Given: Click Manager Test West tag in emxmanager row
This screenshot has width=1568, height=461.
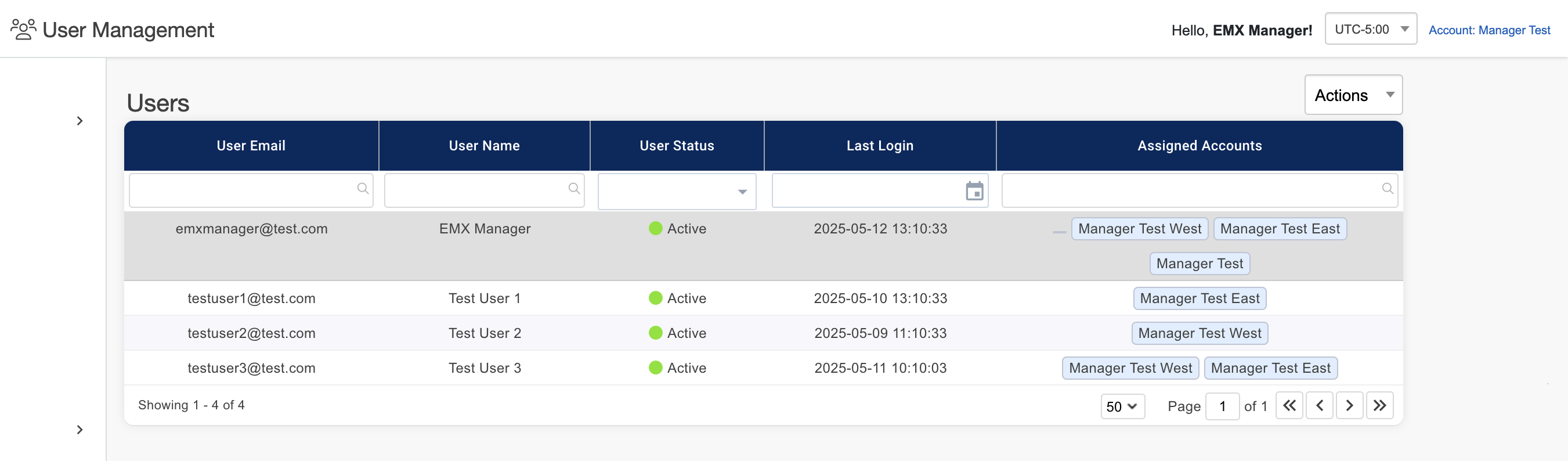Looking at the screenshot, I should tap(1140, 229).
